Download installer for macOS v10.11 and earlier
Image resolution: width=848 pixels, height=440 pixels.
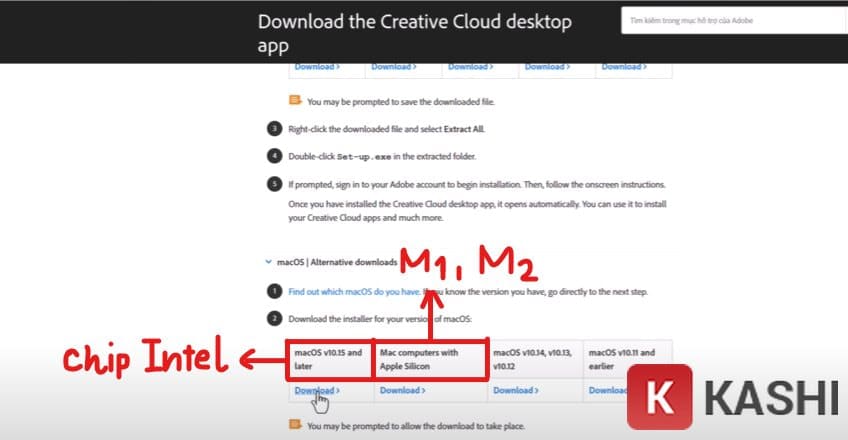608,390
